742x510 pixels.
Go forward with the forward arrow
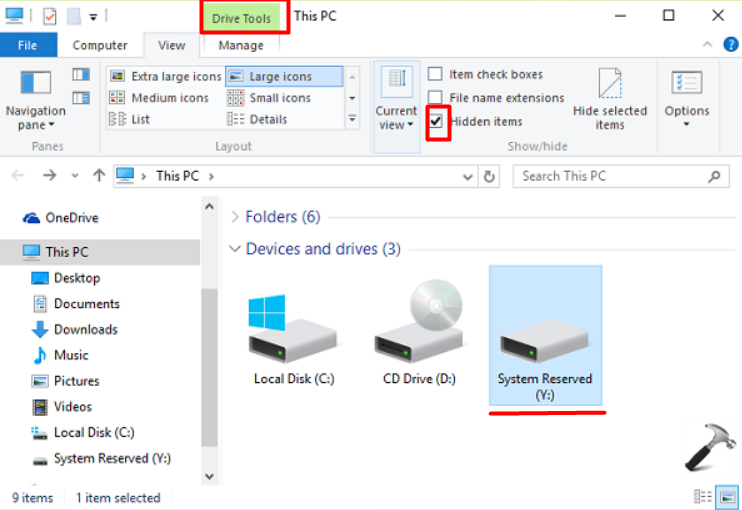(49, 176)
